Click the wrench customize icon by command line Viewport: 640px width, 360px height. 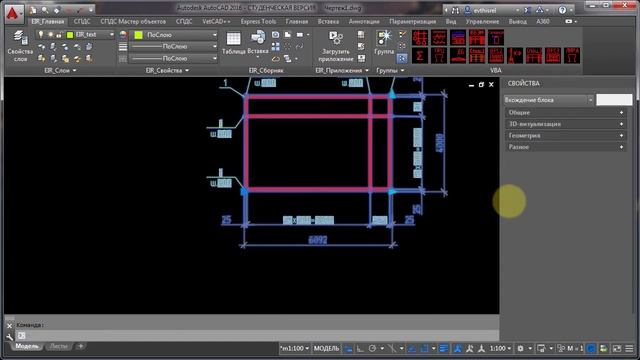pyautogui.click(x=9, y=337)
